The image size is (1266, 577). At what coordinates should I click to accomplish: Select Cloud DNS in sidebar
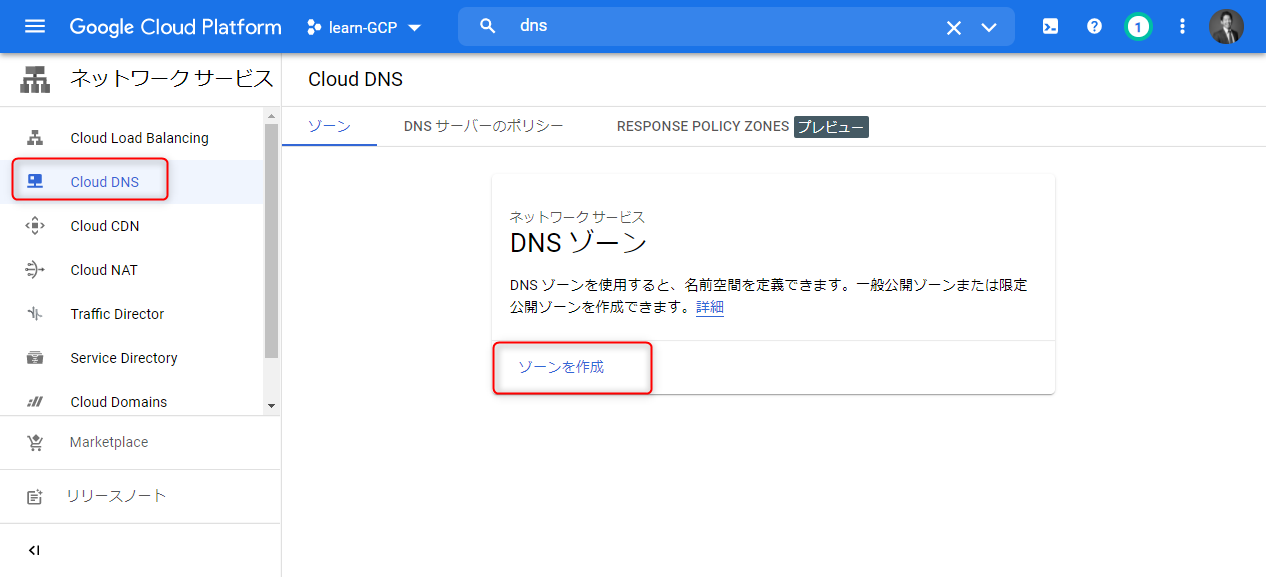(x=104, y=182)
